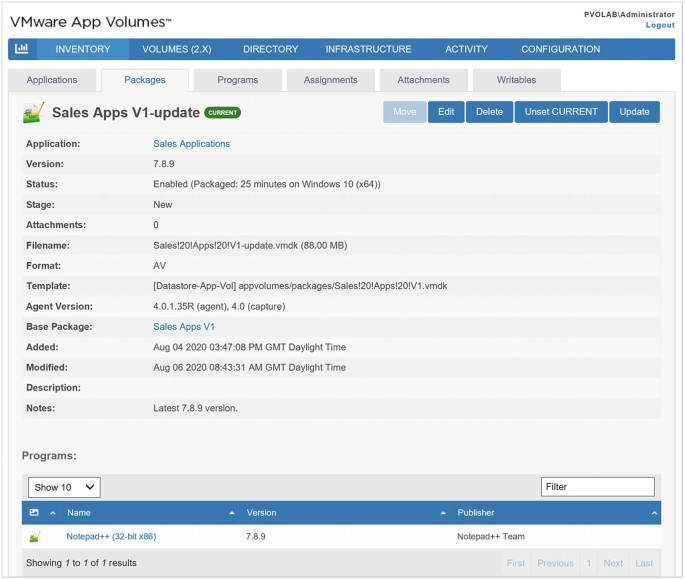685x580 pixels.
Task: Open the dashboard chart icon
Action: [x=22, y=49]
